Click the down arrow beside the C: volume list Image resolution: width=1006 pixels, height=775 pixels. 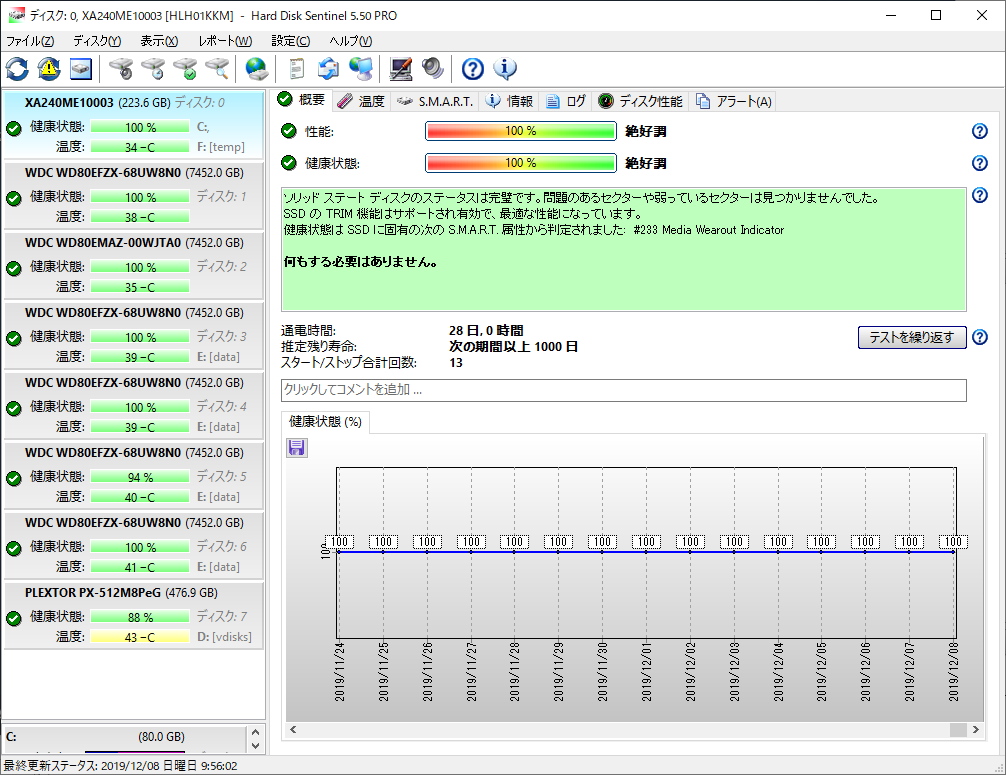point(255,745)
